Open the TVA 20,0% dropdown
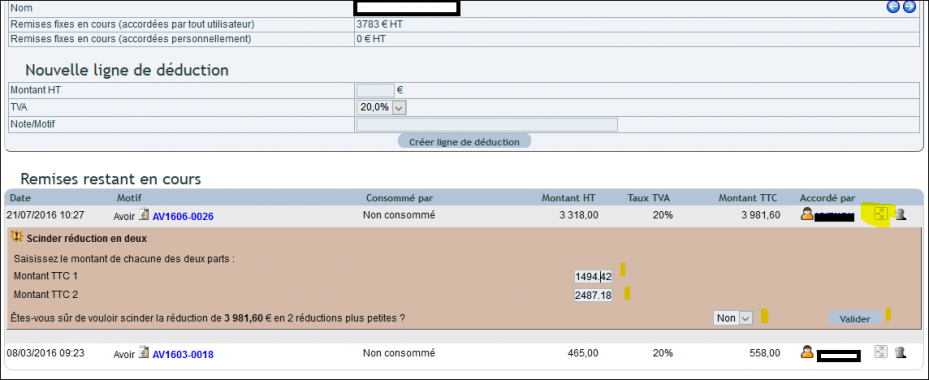Image resolution: width=929 pixels, height=380 pixels. point(382,107)
